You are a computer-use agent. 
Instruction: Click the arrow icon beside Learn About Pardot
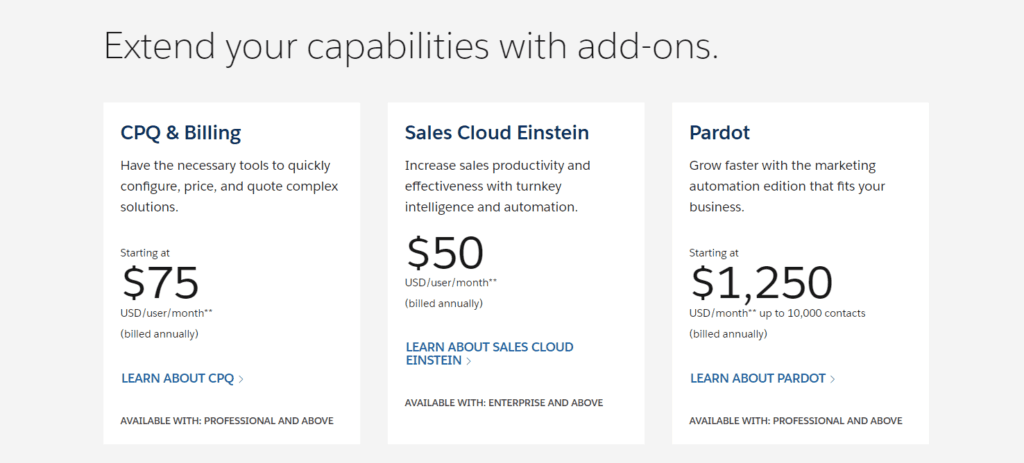click(833, 379)
